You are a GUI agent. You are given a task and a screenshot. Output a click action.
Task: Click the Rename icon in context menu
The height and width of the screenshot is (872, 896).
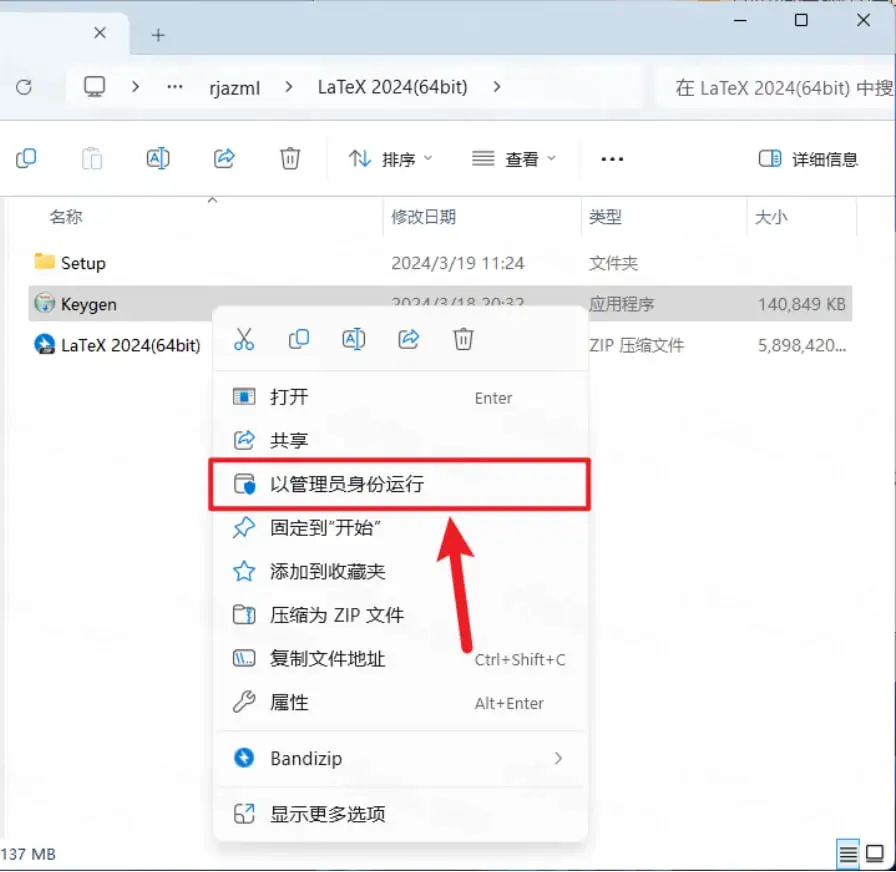tap(354, 339)
